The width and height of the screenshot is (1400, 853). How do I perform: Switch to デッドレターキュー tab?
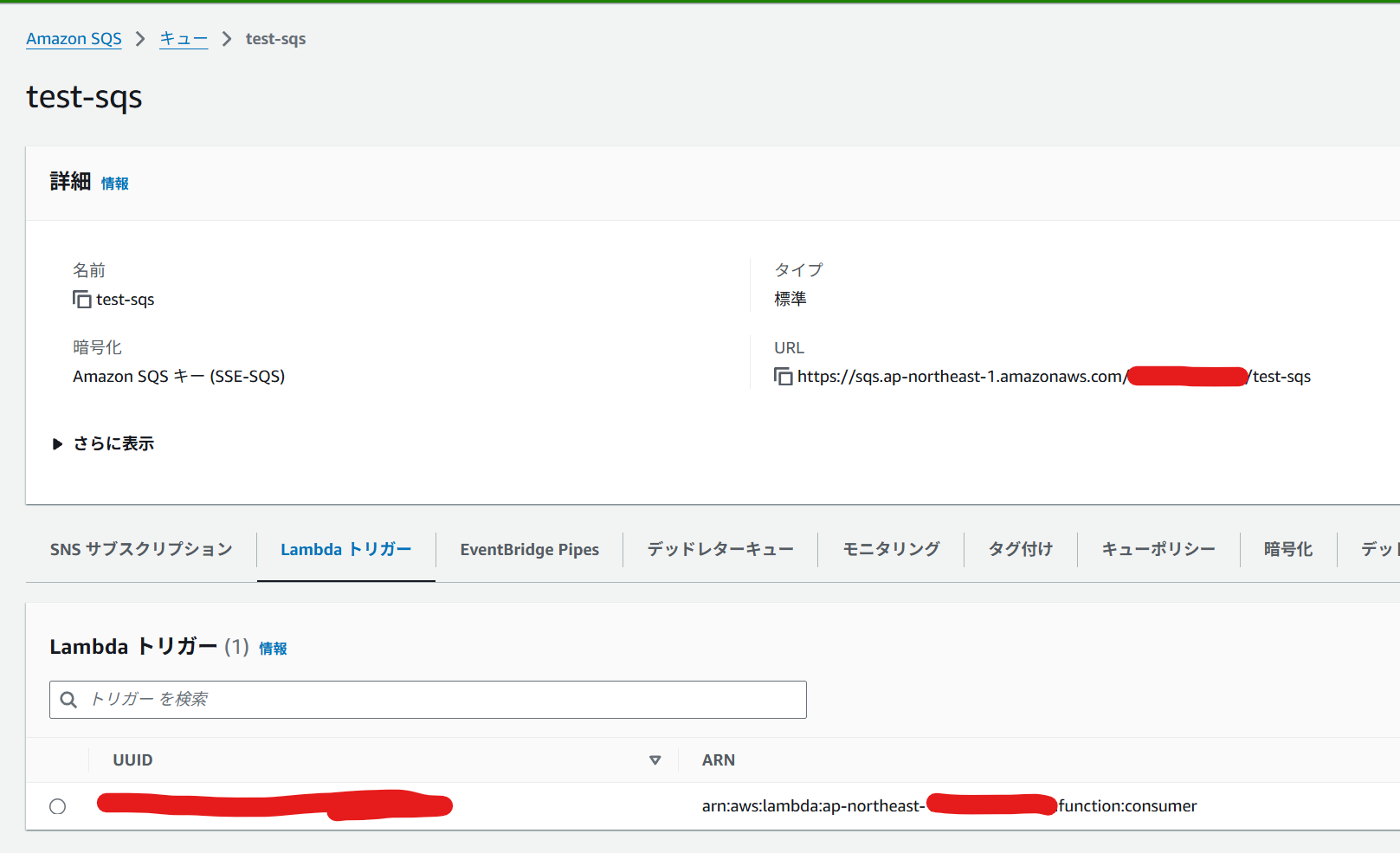coord(720,549)
